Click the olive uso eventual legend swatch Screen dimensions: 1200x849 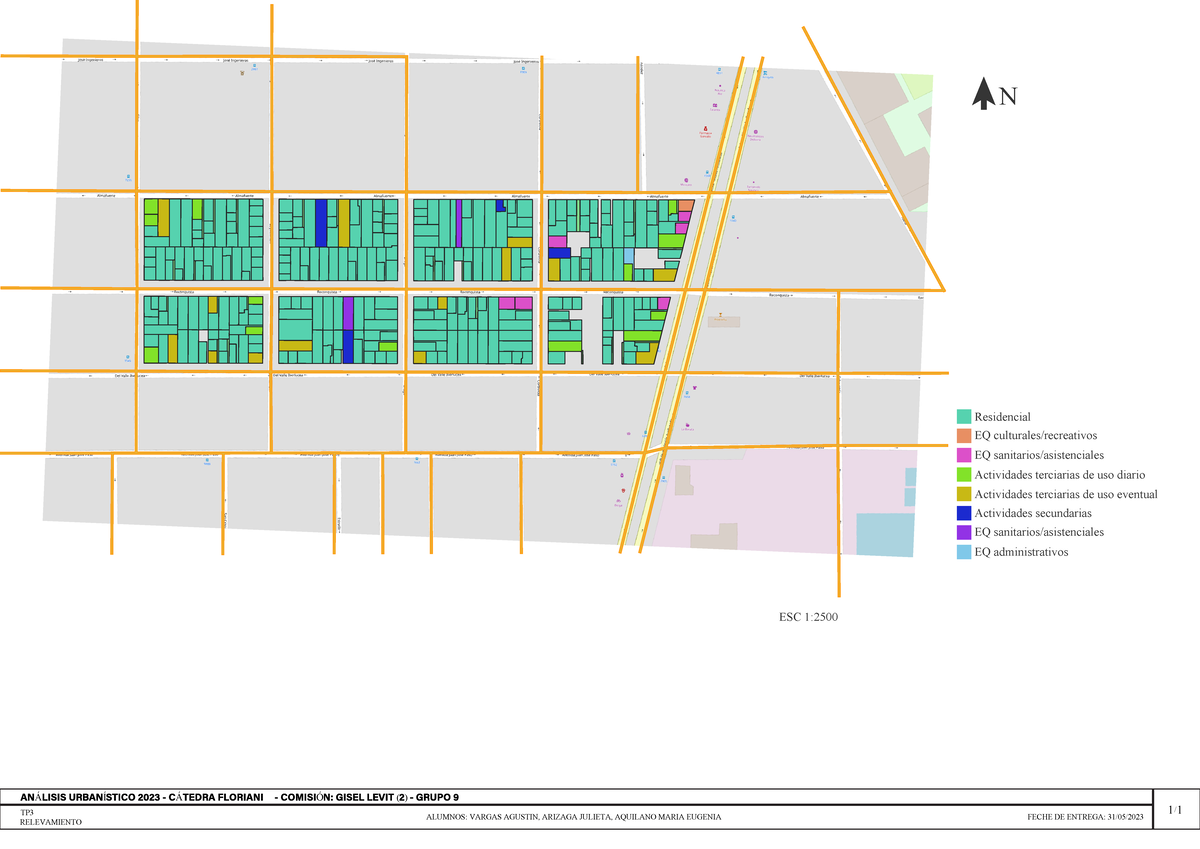[x=964, y=494]
